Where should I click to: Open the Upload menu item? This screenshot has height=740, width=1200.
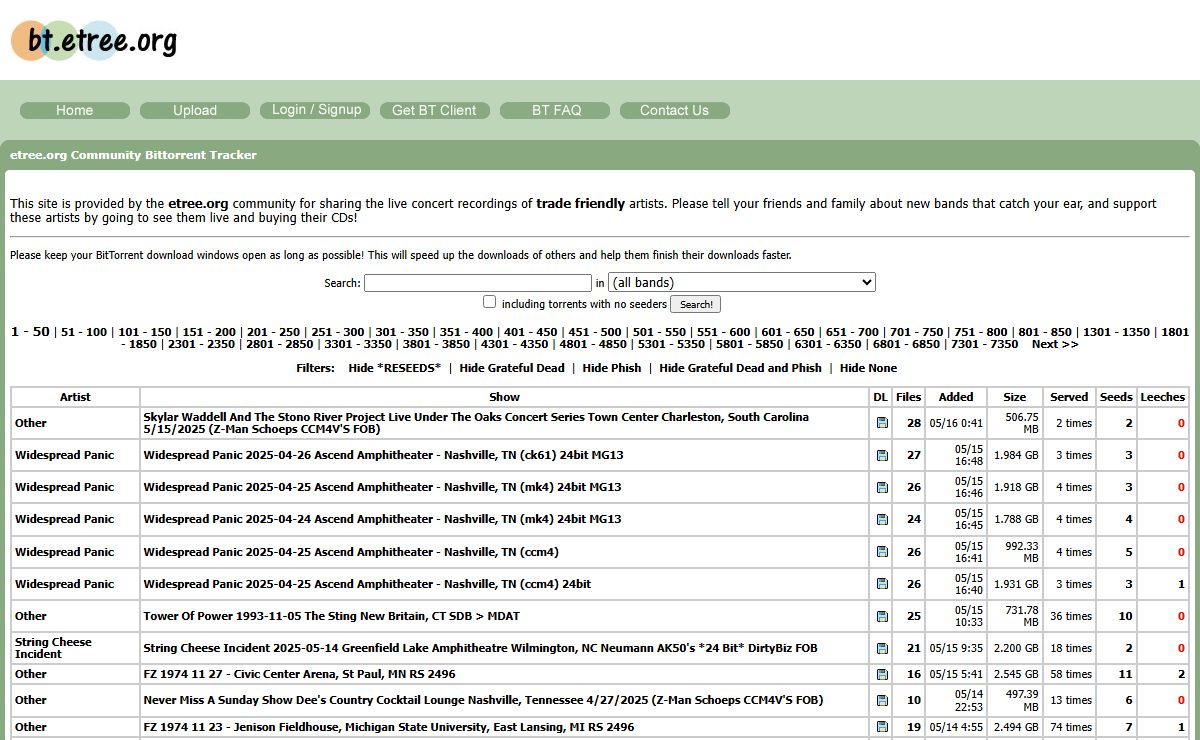point(195,110)
